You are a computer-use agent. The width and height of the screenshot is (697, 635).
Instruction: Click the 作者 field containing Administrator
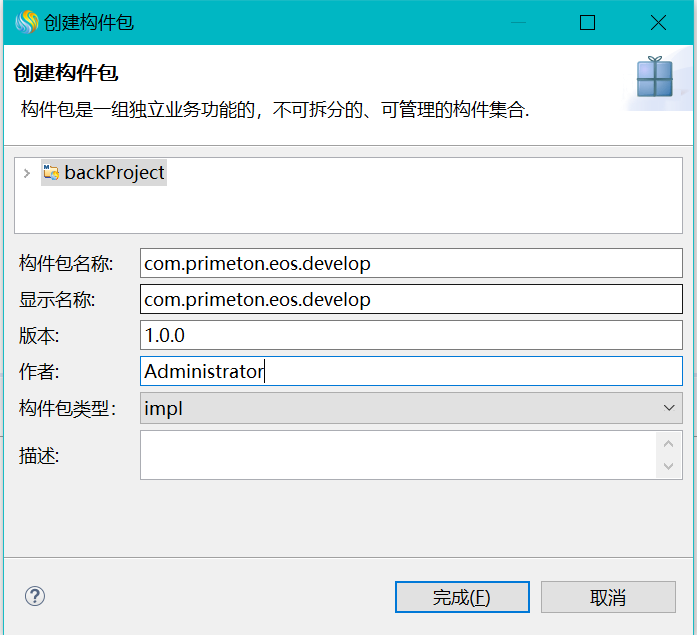click(410, 371)
